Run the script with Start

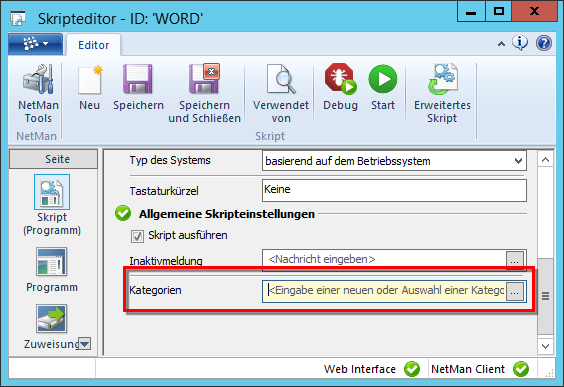[x=383, y=87]
